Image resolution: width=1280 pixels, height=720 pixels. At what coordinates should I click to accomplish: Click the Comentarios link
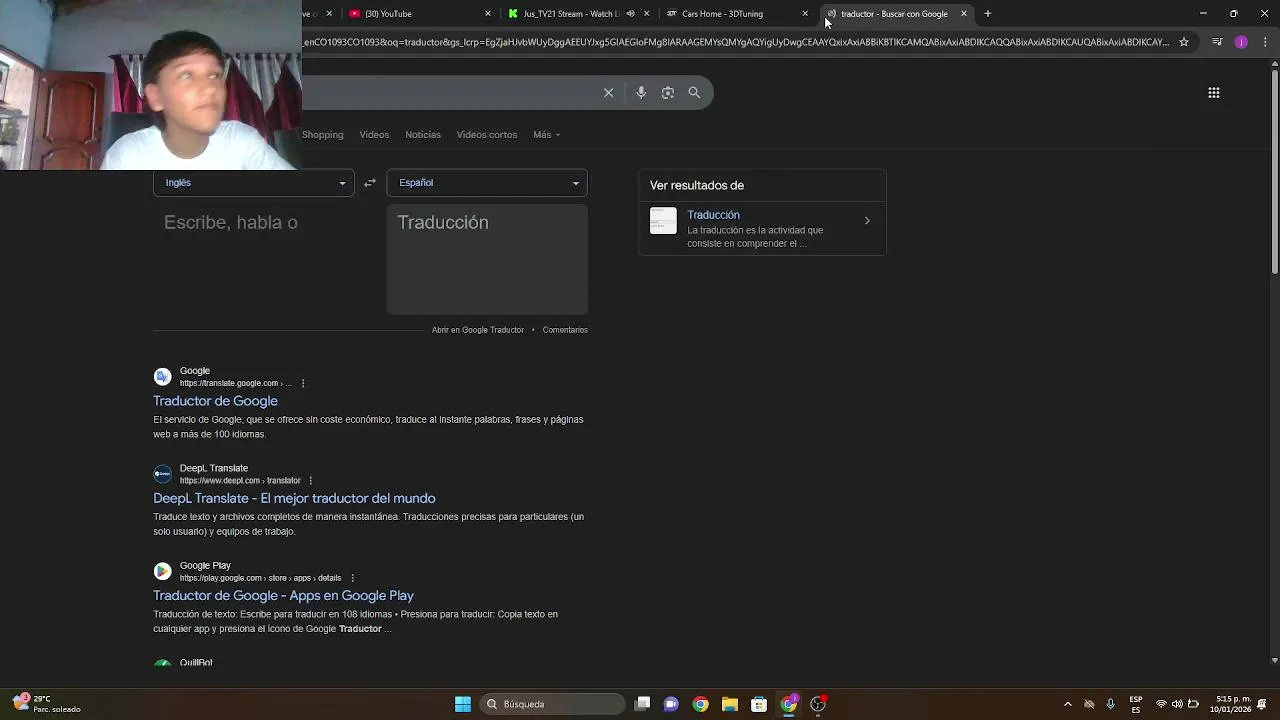click(x=565, y=329)
